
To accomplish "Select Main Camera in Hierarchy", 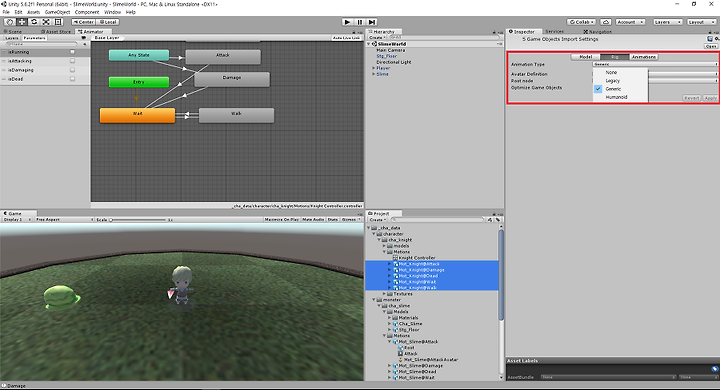I will (391, 50).
